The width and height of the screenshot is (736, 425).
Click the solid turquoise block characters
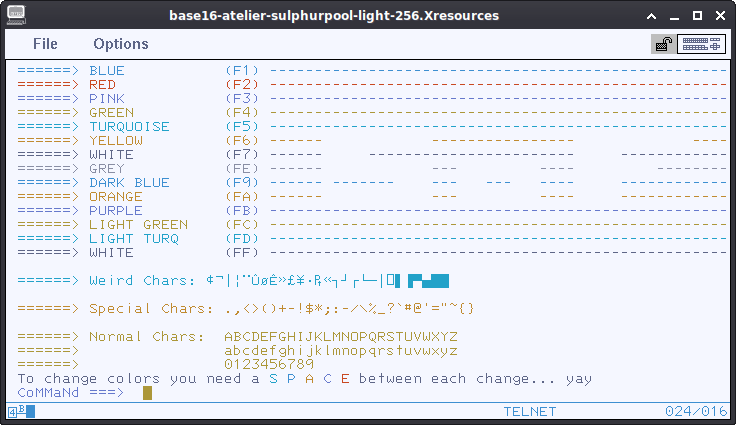coord(428,281)
